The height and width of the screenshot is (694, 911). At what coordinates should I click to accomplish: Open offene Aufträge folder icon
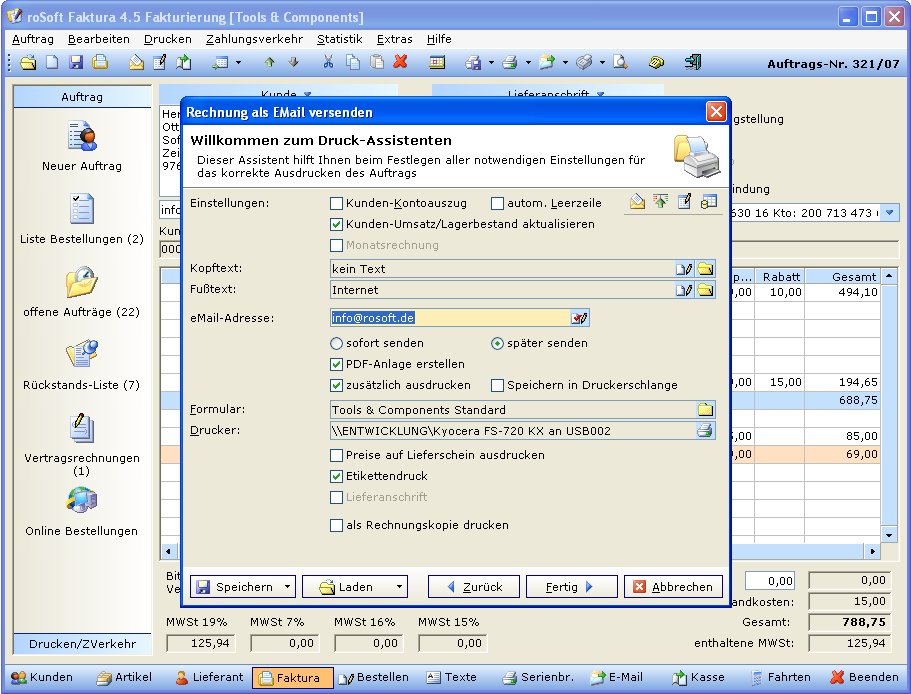tap(81, 282)
